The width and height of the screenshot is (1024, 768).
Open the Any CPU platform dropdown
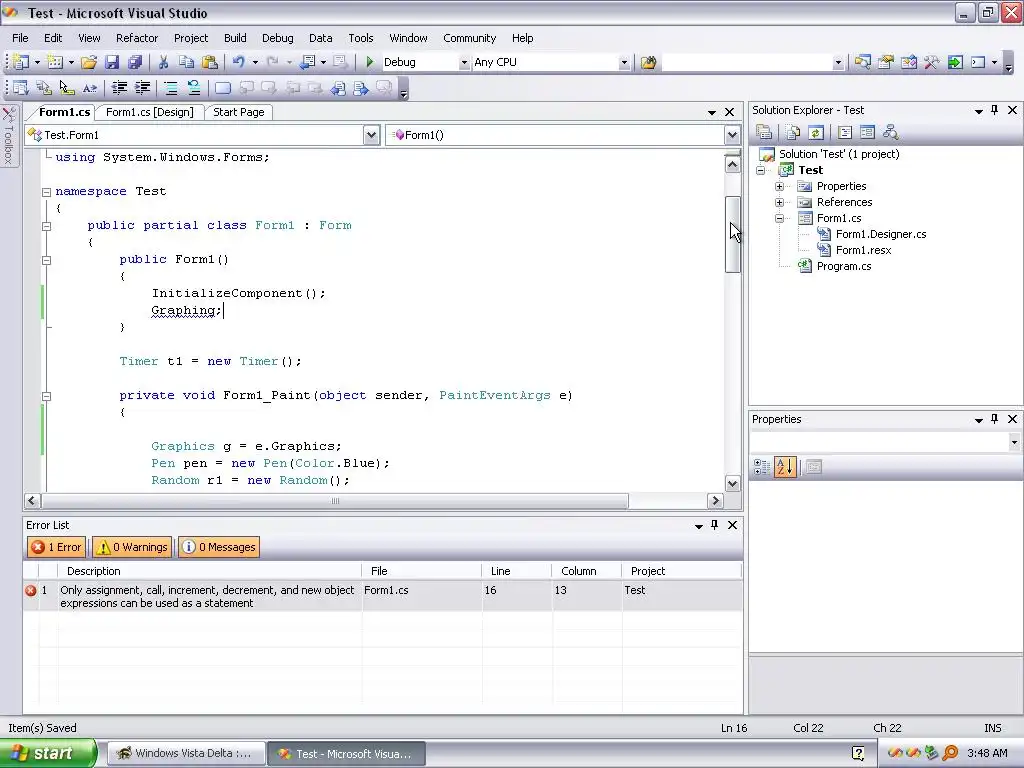point(624,63)
